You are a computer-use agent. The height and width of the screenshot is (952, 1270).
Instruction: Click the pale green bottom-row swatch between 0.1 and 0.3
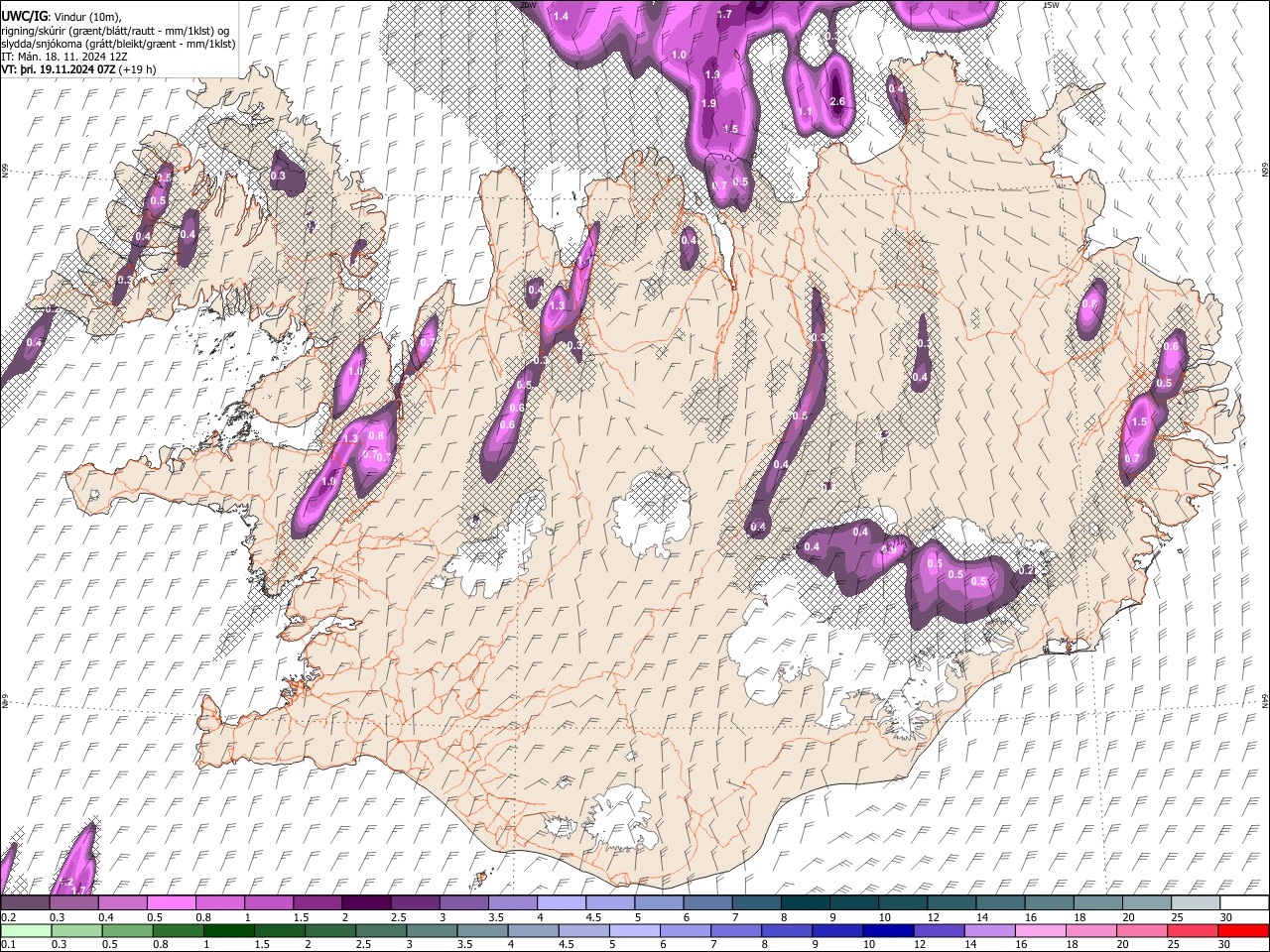[x=25, y=930]
